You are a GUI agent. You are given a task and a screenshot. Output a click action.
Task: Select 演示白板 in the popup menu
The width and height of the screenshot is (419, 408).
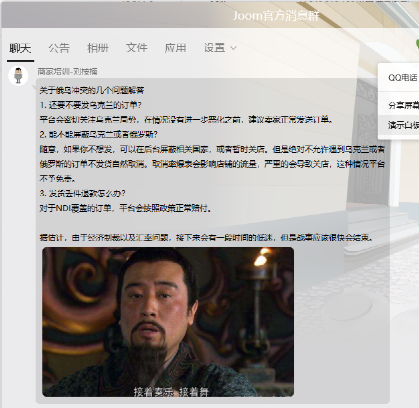(x=403, y=125)
